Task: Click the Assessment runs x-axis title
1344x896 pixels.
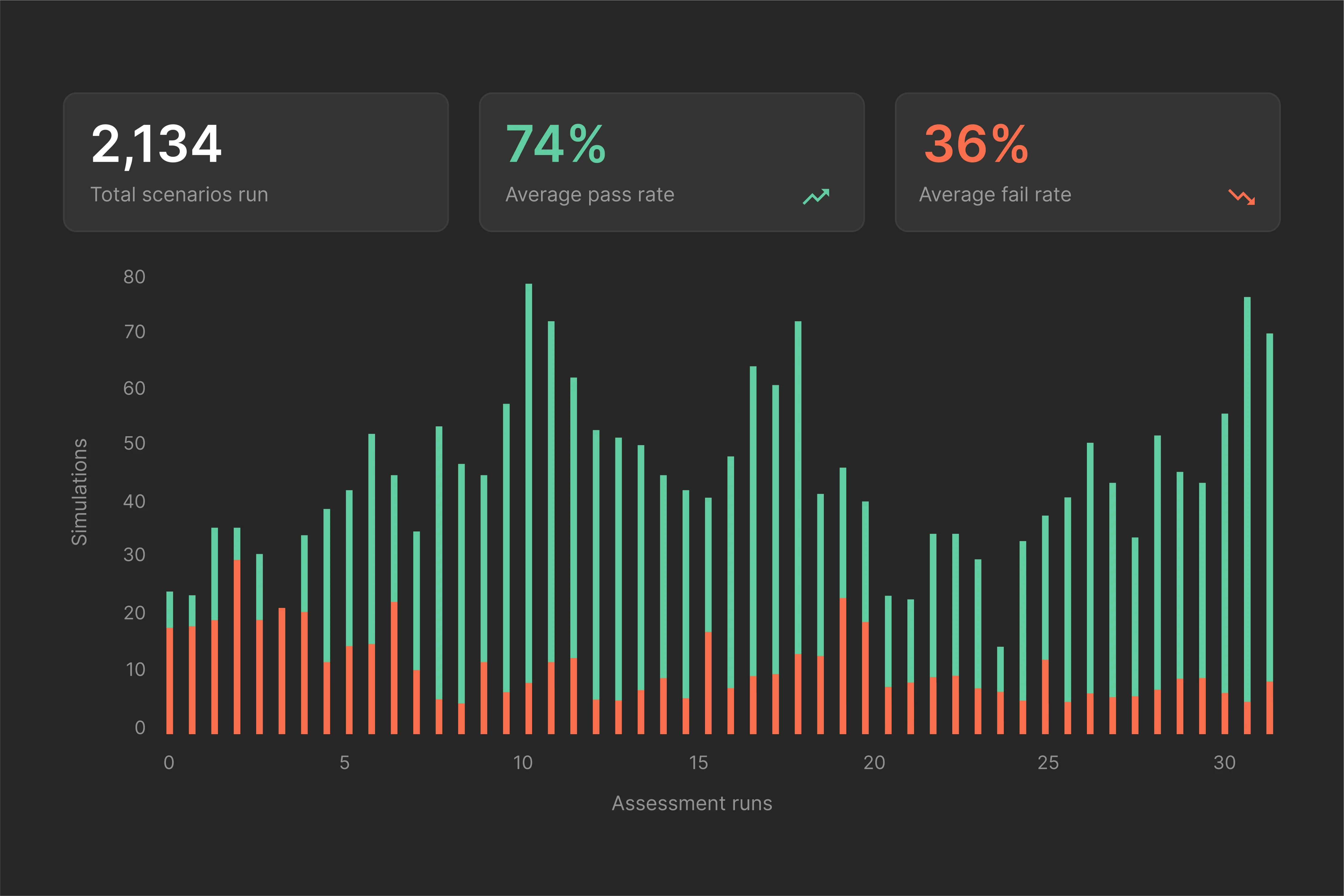Action: point(692,803)
